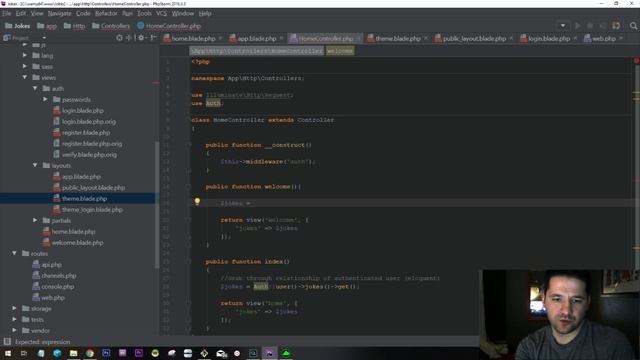Click Http breadcrumb in navigation bar

[x=74, y=26]
